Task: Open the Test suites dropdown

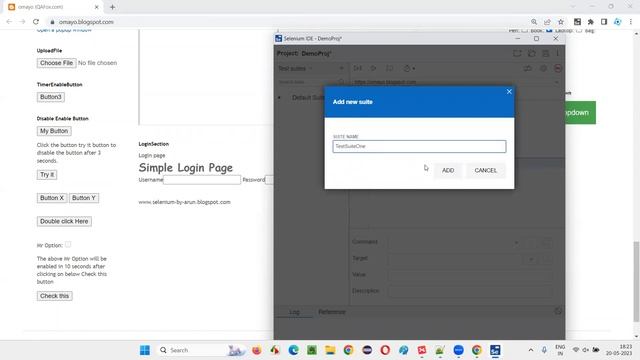Action: pos(295,68)
